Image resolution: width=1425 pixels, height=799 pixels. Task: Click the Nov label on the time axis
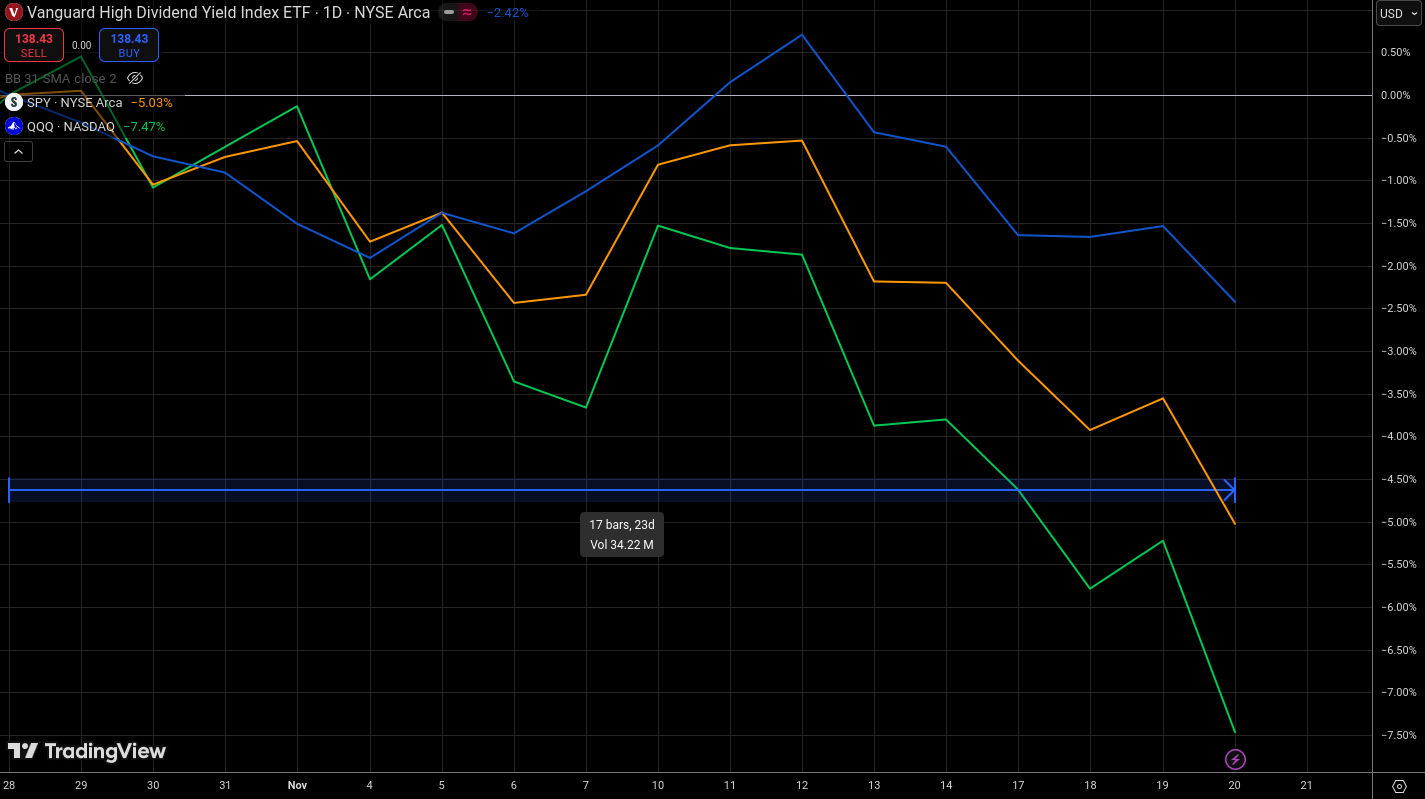(297, 785)
